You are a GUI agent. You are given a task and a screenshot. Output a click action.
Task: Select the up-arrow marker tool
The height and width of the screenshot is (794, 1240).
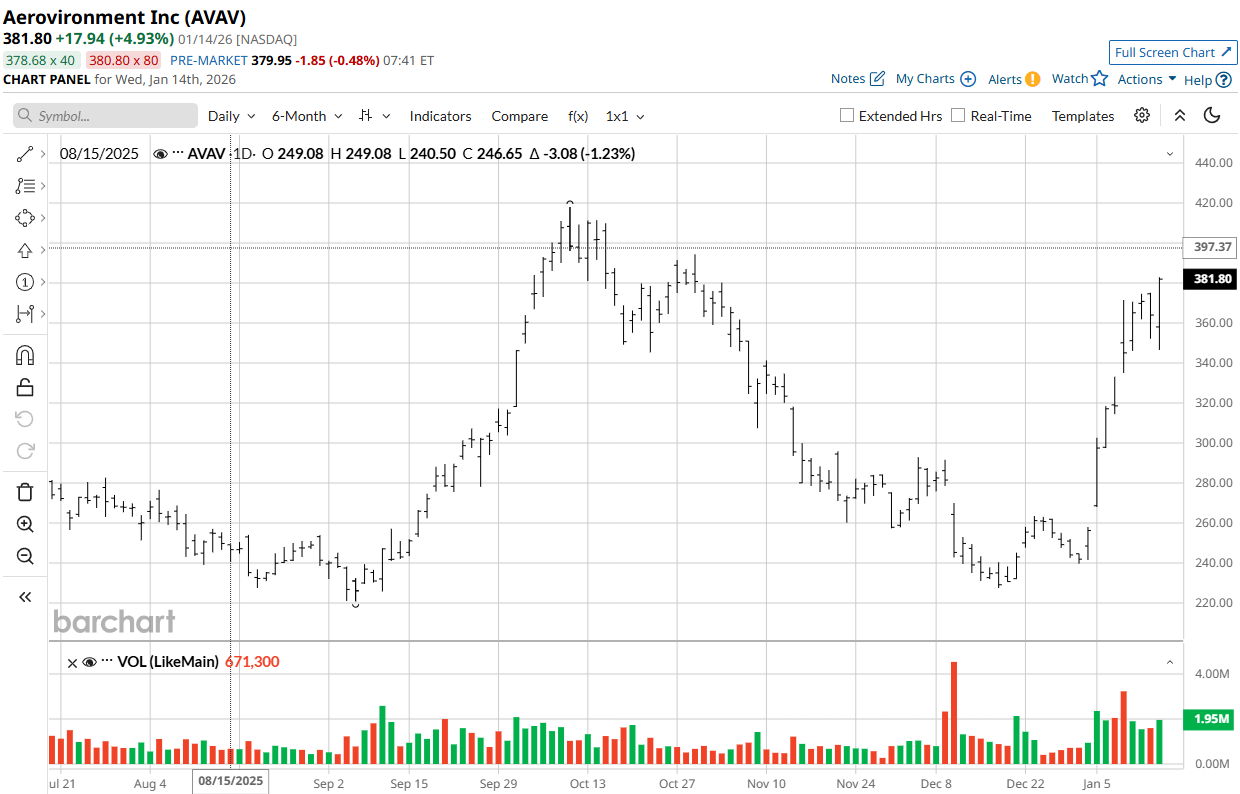(x=25, y=250)
